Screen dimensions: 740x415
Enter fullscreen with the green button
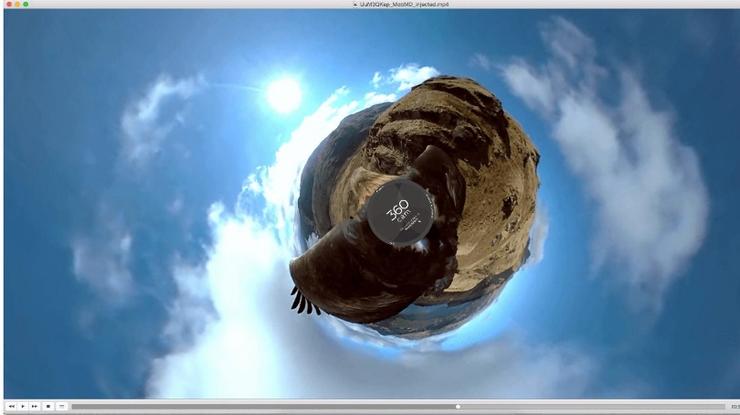pos(26,4)
